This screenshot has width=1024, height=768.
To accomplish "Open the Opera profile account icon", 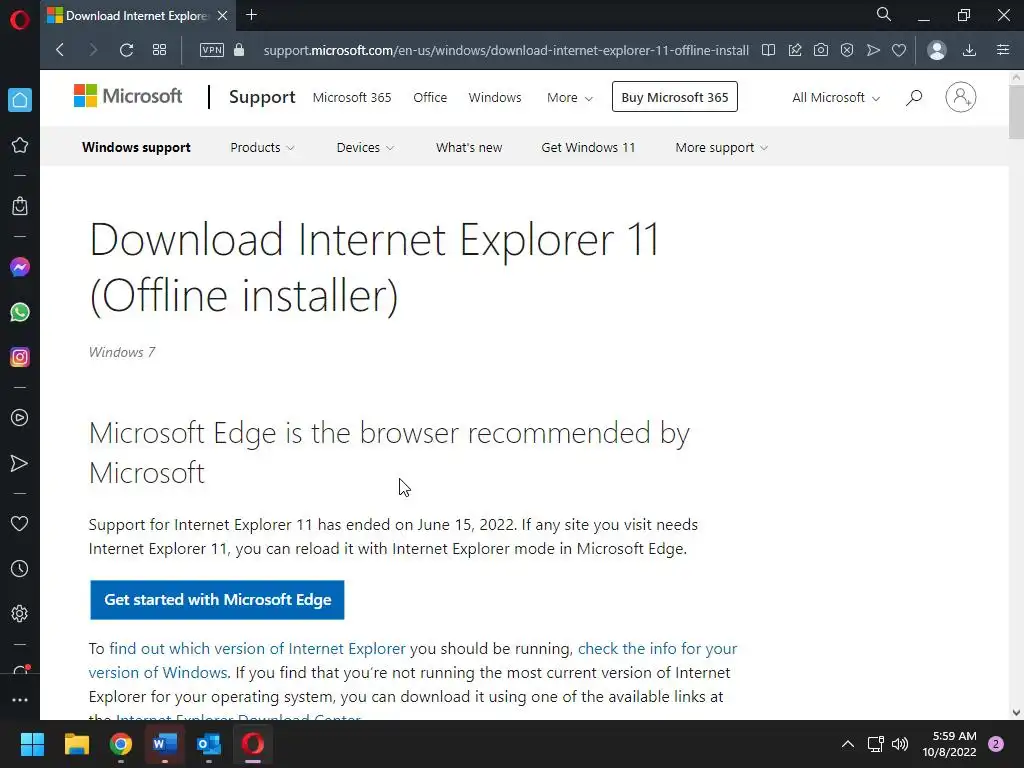I will (x=937, y=50).
